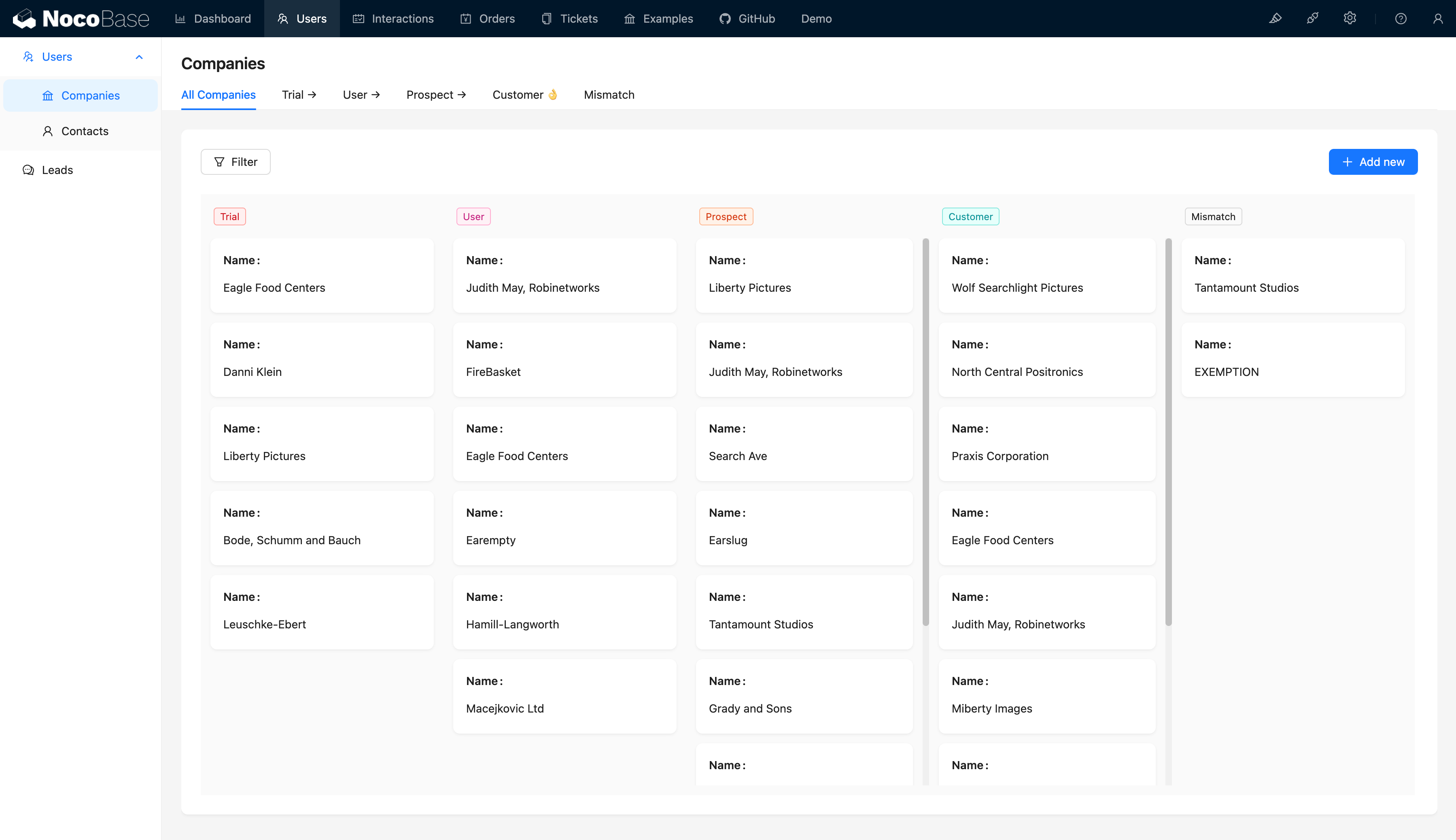Click the Interactions menu icon
1456x840 pixels.
click(358, 18)
